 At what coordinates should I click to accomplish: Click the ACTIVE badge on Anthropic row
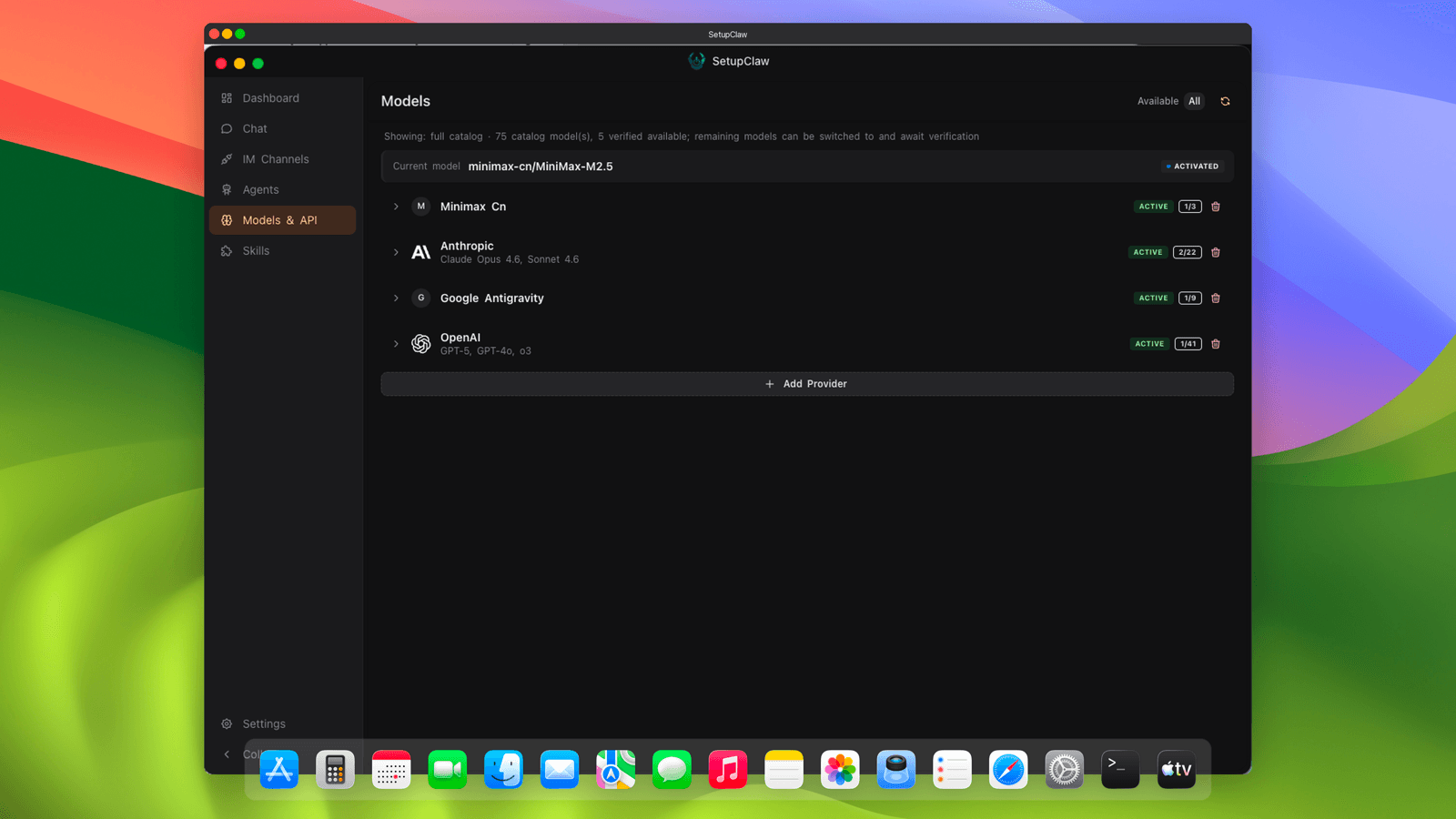(1148, 252)
